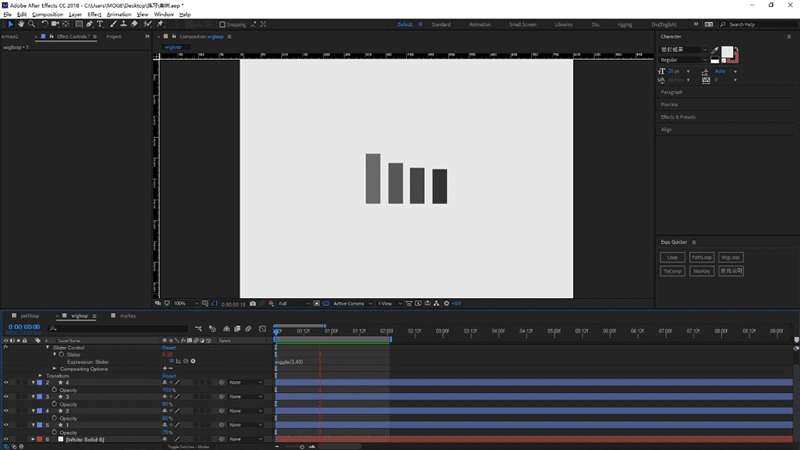Hide layer 4 named 2 with eye toggle
Image resolution: width=800 pixels, height=450 pixels.
click(x=6, y=411)
